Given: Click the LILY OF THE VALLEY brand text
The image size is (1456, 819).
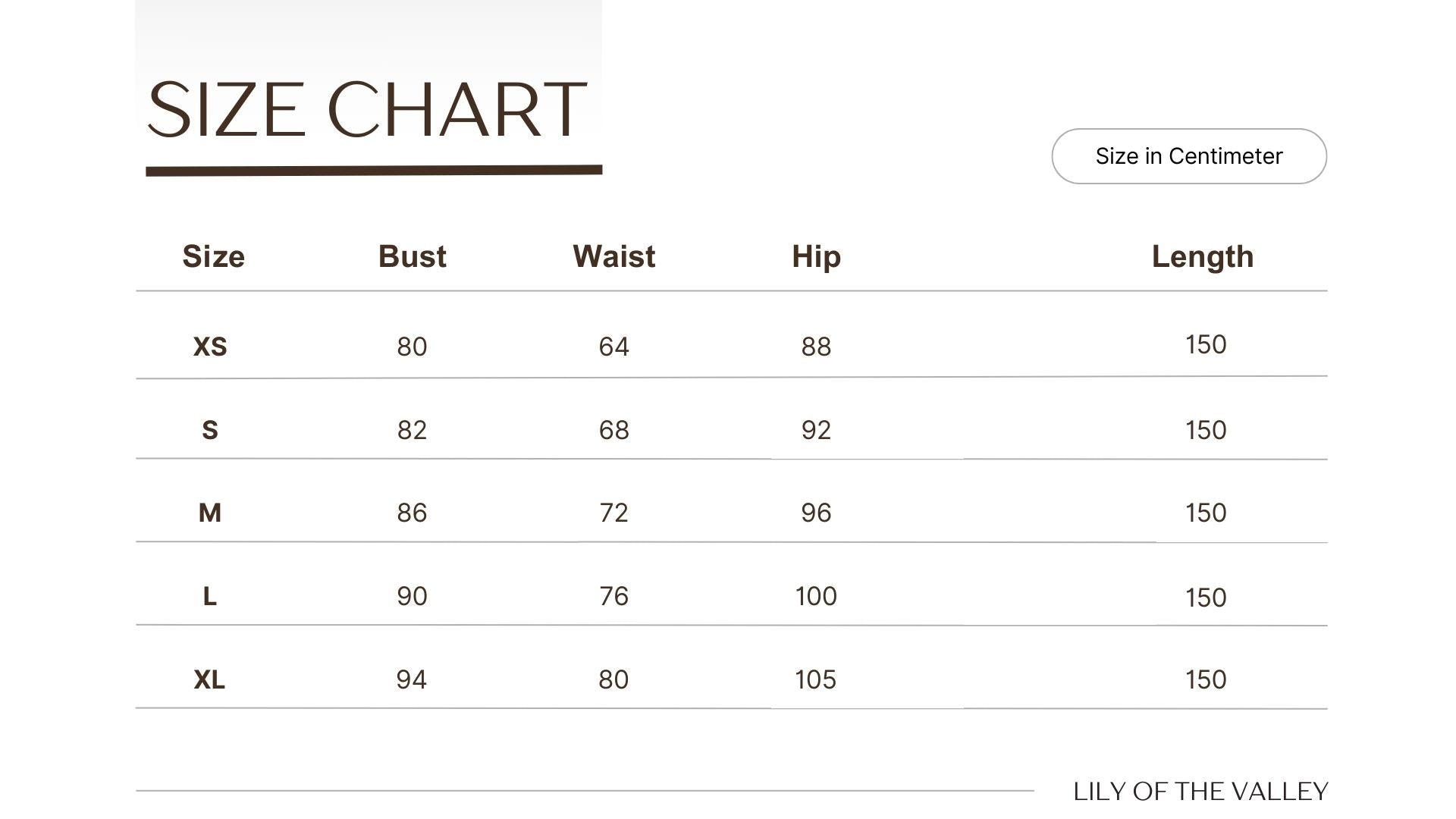Looking at the screenshot, I should [1200, 792].
